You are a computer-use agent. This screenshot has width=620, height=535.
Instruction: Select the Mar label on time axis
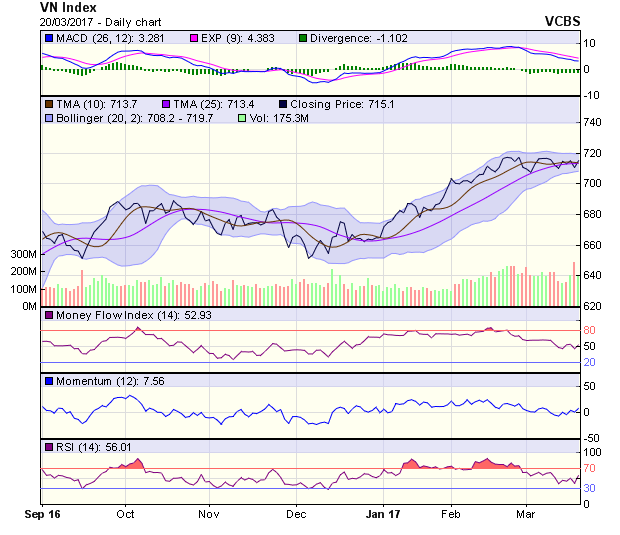pos(526,514)
